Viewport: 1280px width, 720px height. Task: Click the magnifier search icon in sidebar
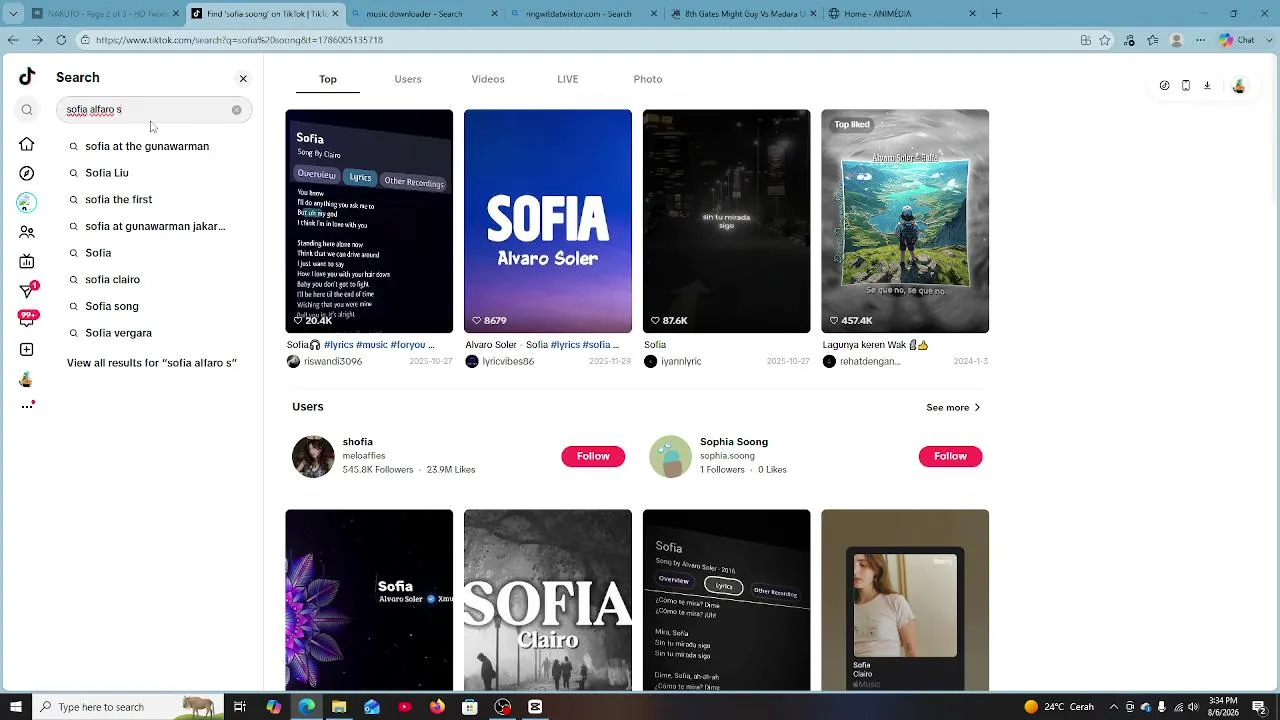pos(27,110)
